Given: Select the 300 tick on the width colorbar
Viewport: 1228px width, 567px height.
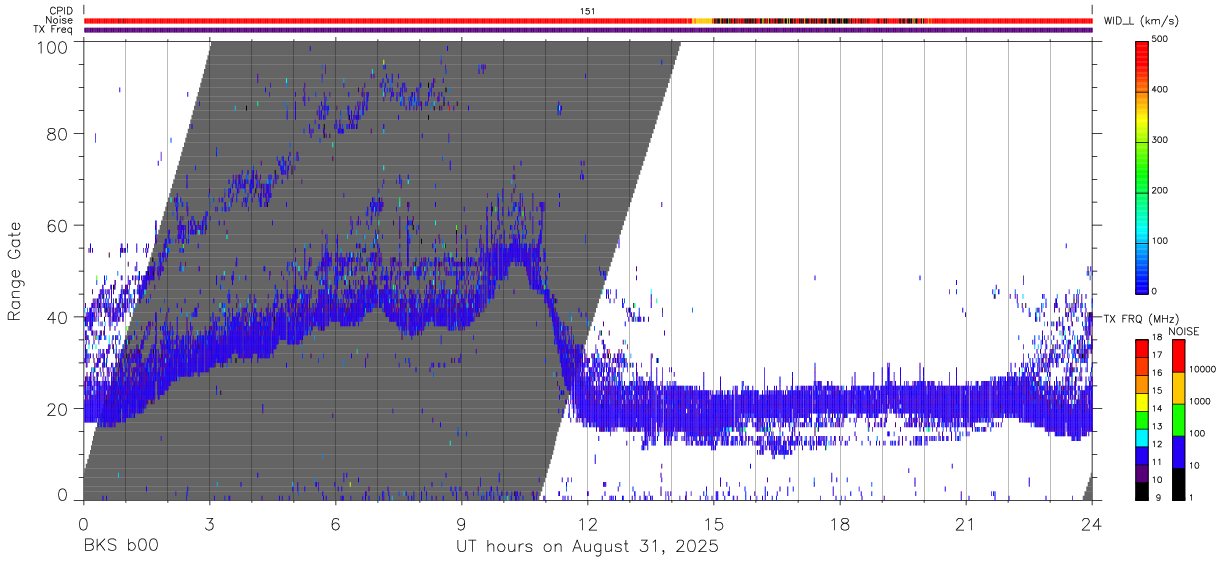Looking at the screenshot, I should (x=1160, y=140).
